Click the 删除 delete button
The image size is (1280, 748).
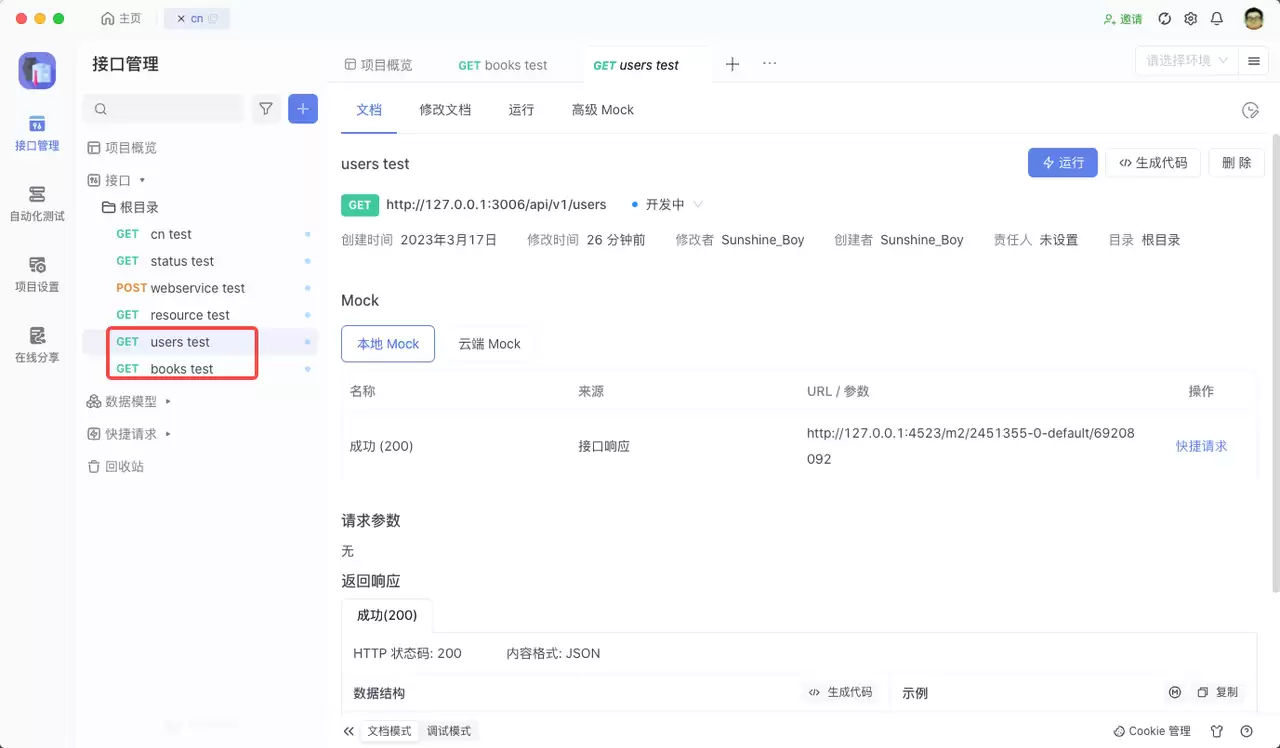click(x=1237, y=163)
